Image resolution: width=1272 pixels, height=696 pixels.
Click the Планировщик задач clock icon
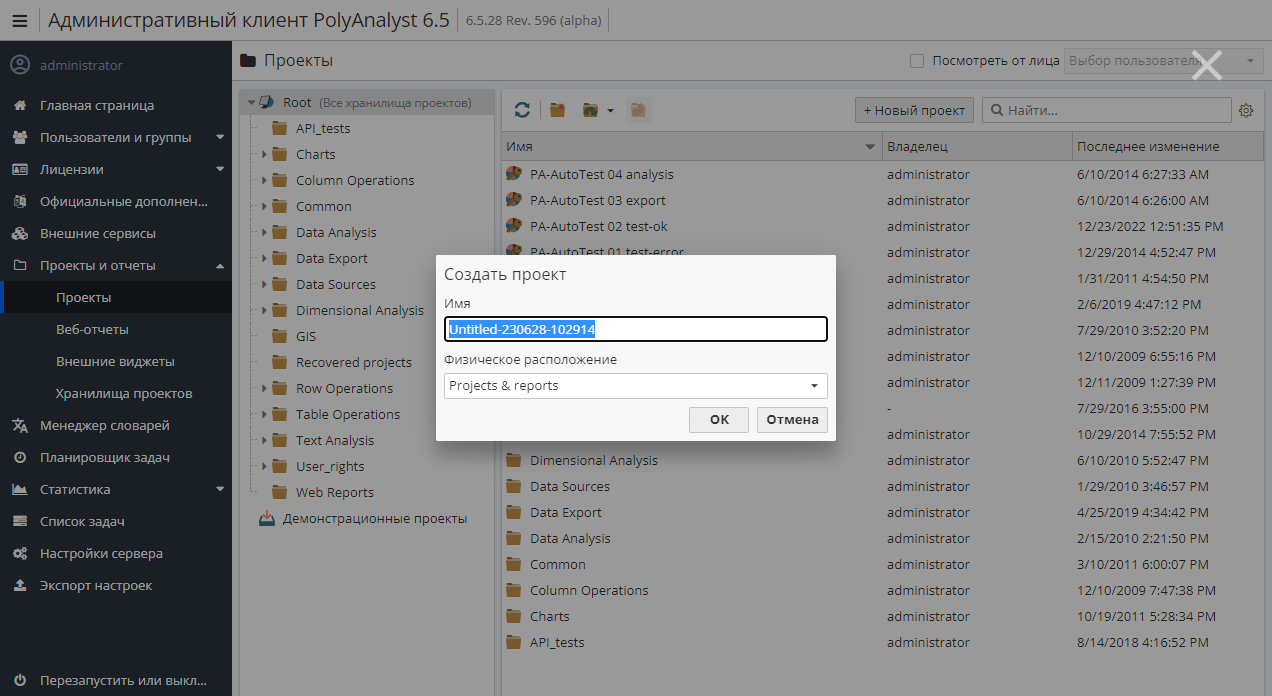(x=19, y=457)
